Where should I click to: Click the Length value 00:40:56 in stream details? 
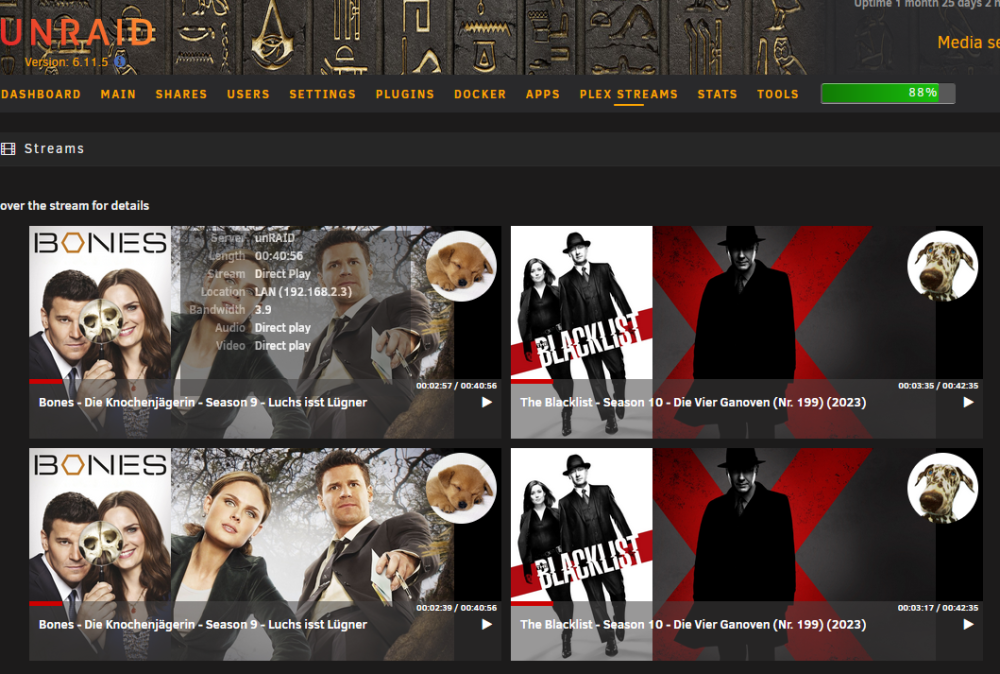[279, 256]
